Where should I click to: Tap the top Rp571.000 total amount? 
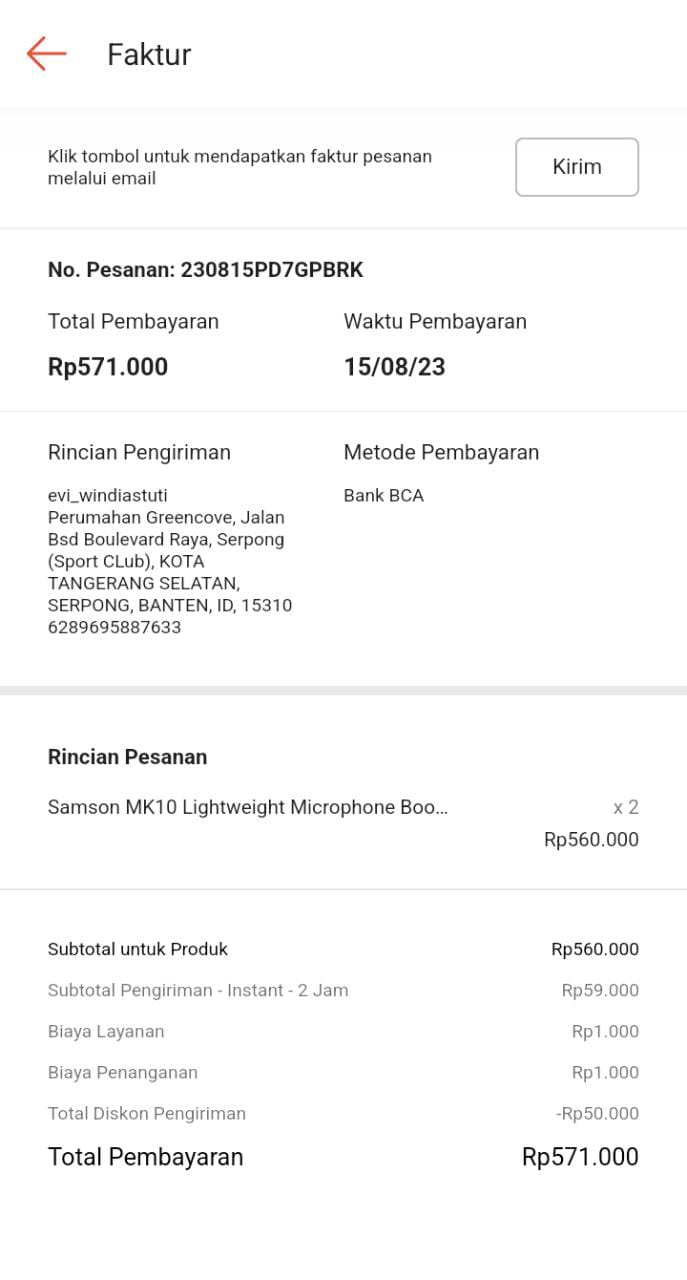(108, 367)
